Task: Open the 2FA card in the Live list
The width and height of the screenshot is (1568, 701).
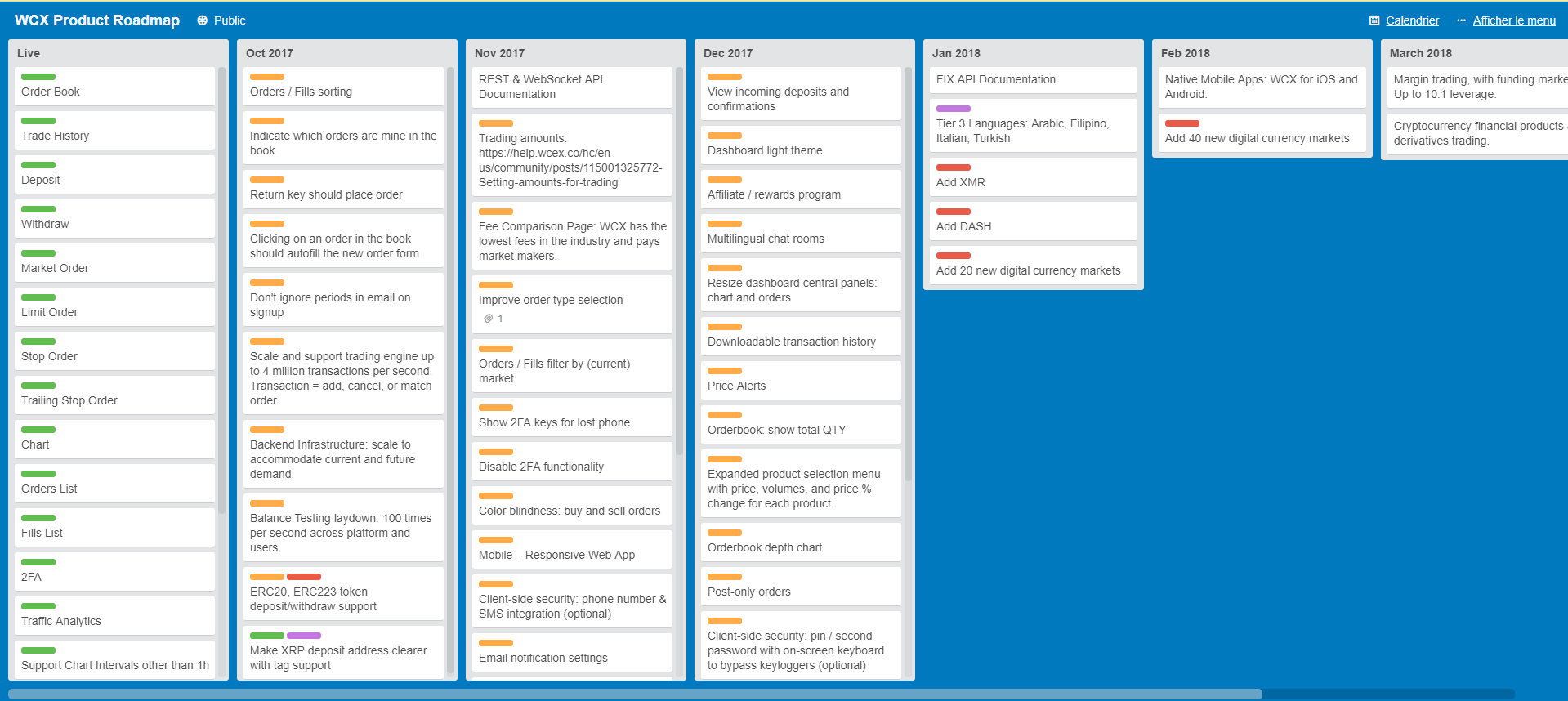Action: coord(114,571)
